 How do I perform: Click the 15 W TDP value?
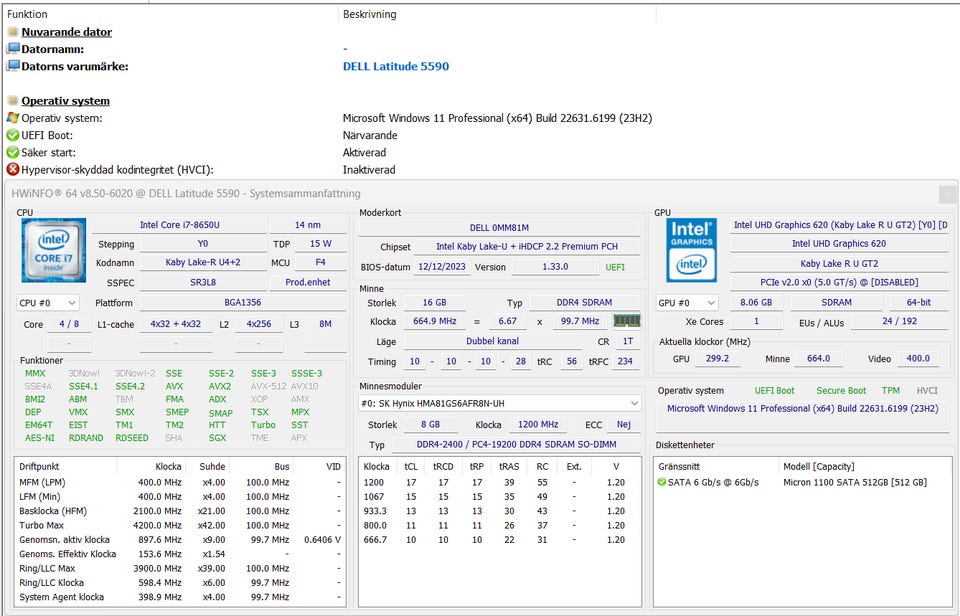320,244
